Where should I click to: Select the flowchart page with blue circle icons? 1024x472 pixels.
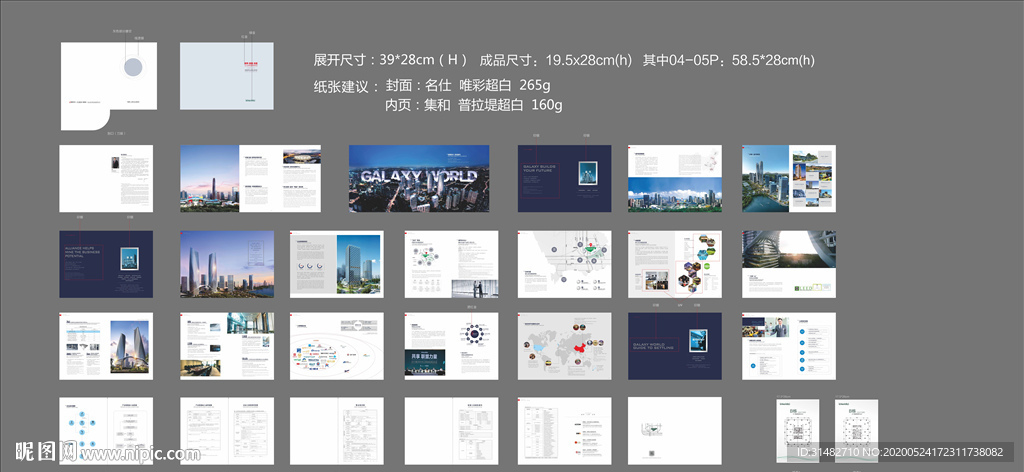[106, 430]
